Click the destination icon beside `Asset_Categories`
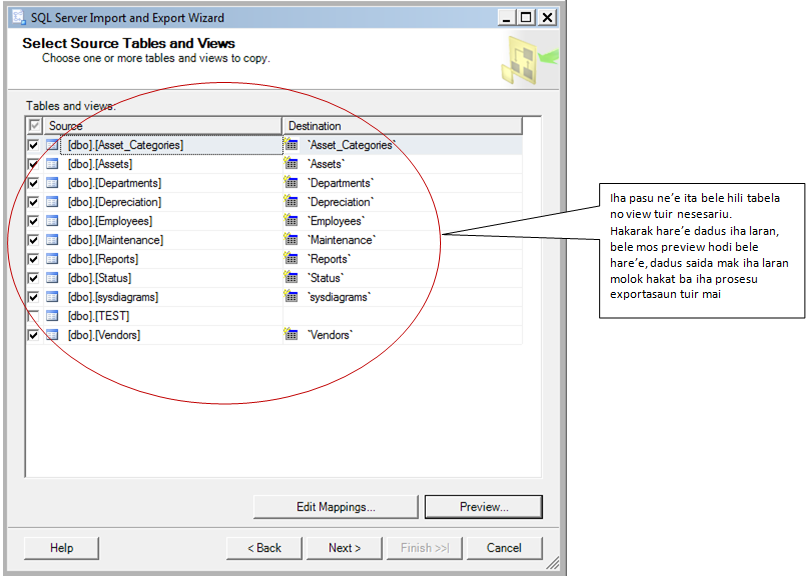Screen dimensions: 809x580 click(x=291, y=144)
